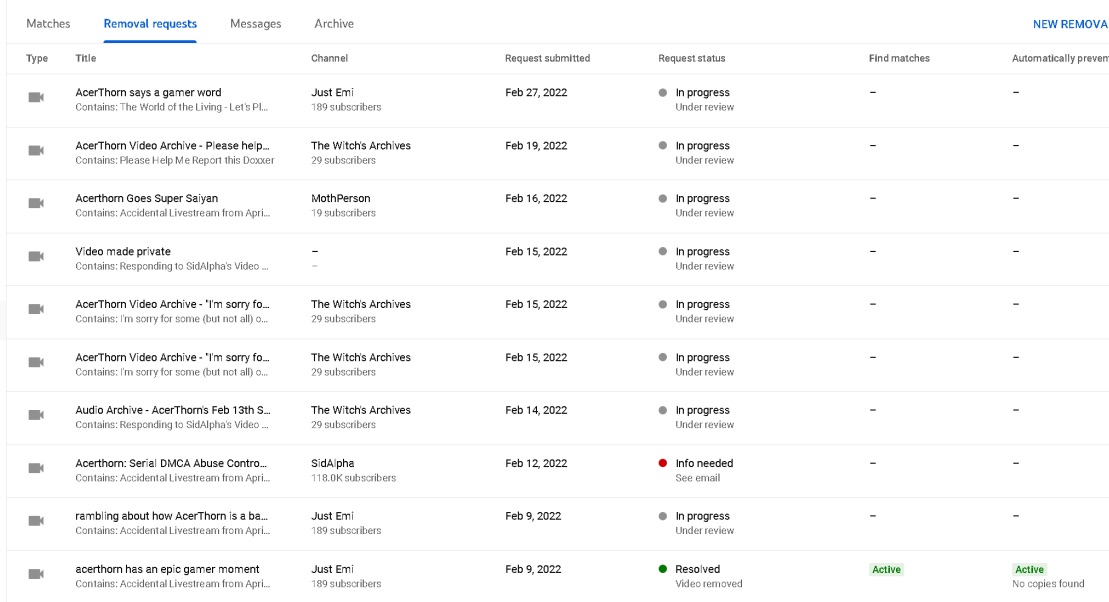Open the Archive tab

click(x=334, y=23)
